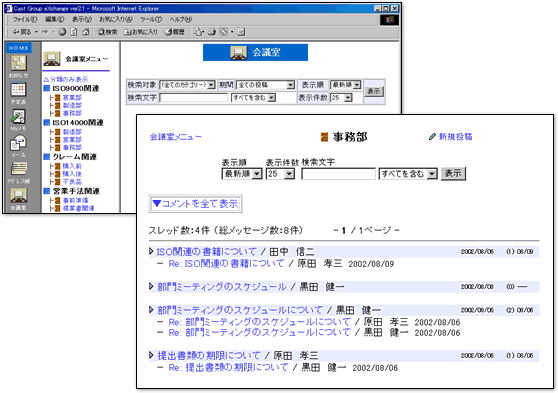The width and height of the screenshot is (558, 393).
Task: Click the 戻る back button in the browser toolbar
Action: (22, 32)
